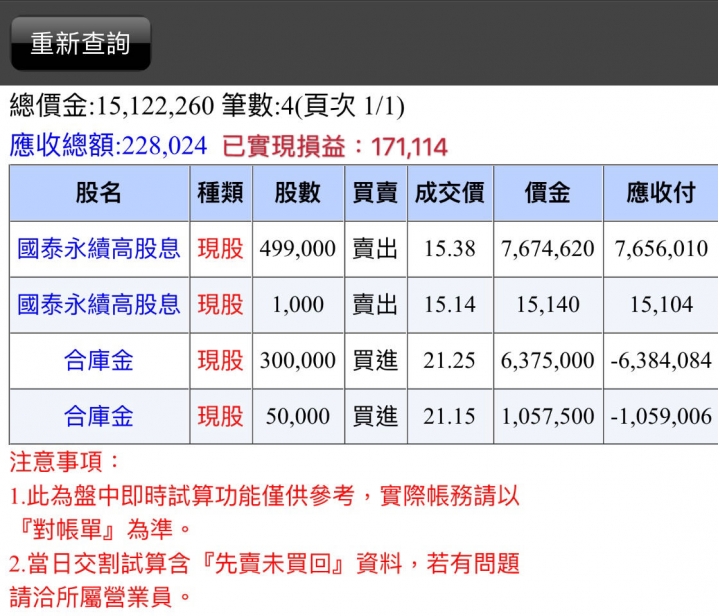Click the note line containing 『先賣未買回』資料

tap(264, 564)
